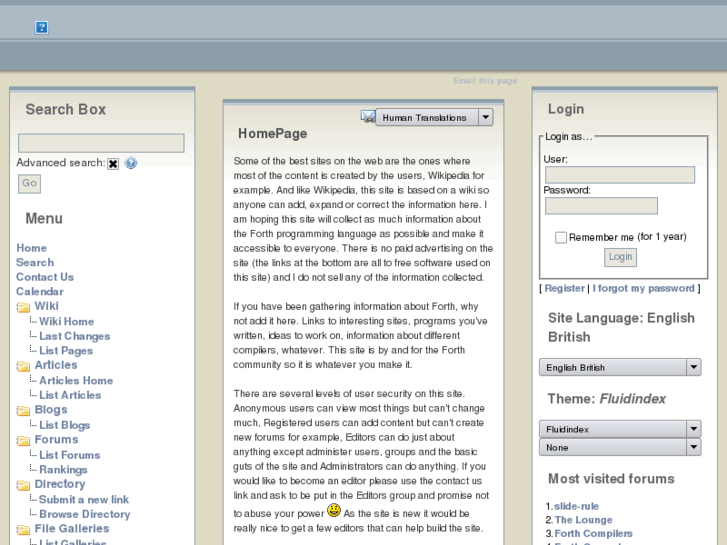Screen dimensions: 727x545
Task: Open forum Rankings
Action: pos(63,470)
